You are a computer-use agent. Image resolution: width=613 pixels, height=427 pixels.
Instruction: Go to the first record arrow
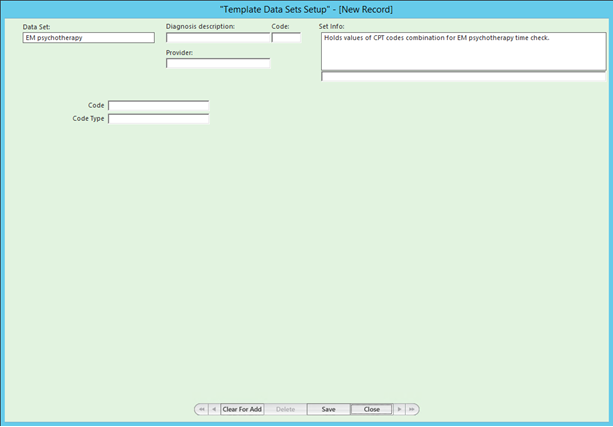201,409
